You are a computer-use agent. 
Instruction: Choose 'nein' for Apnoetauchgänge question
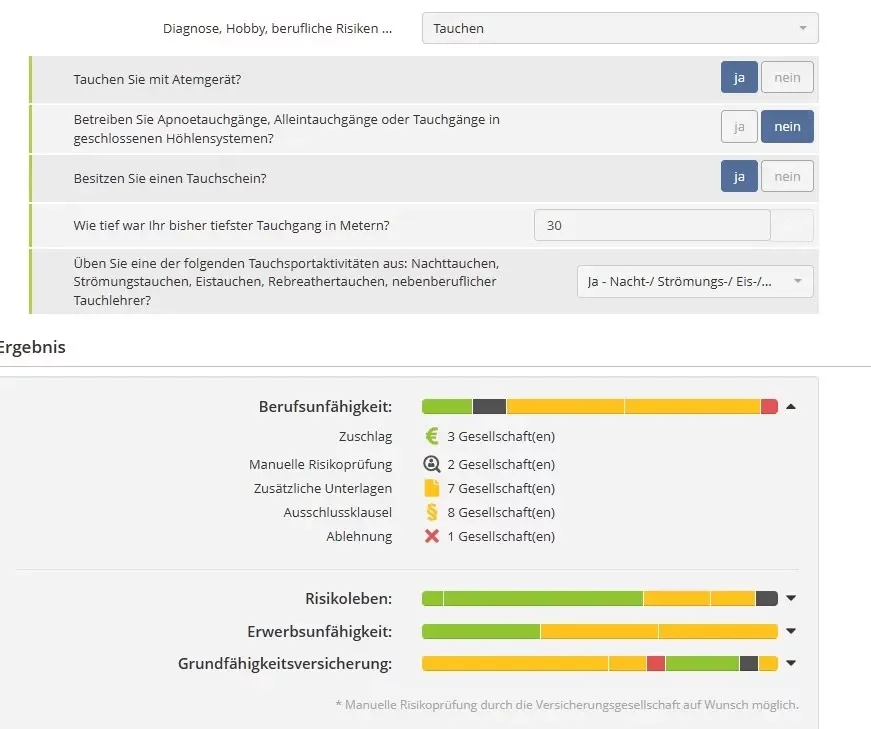tap(787, 127)
